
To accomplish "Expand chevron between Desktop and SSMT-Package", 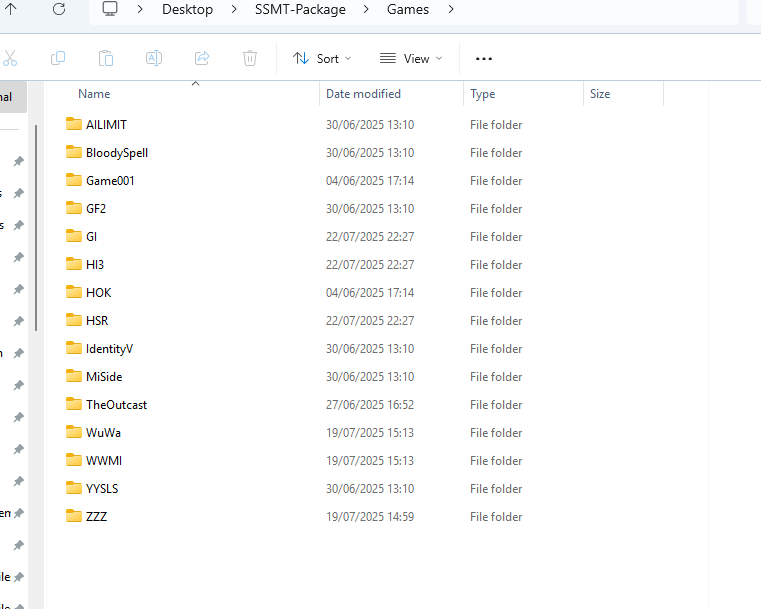I will (x=234, y=9).
